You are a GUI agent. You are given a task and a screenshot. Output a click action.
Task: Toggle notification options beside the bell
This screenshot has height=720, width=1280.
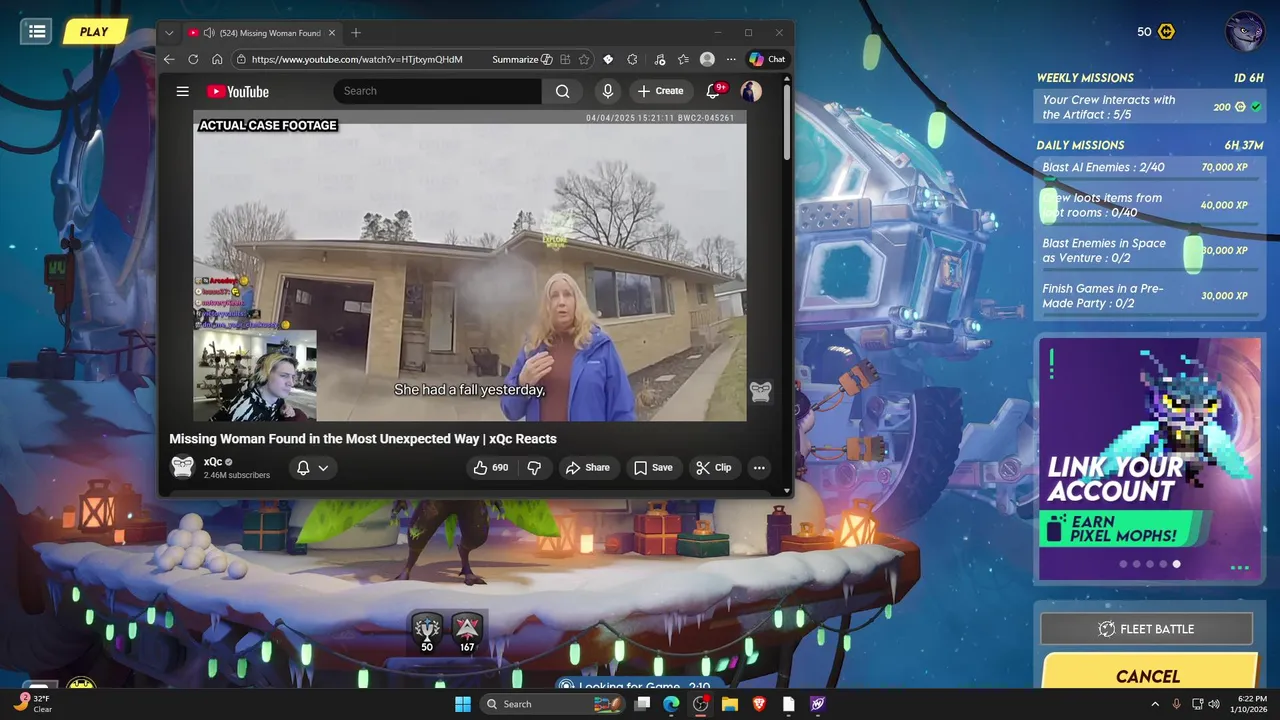[323, 467]
